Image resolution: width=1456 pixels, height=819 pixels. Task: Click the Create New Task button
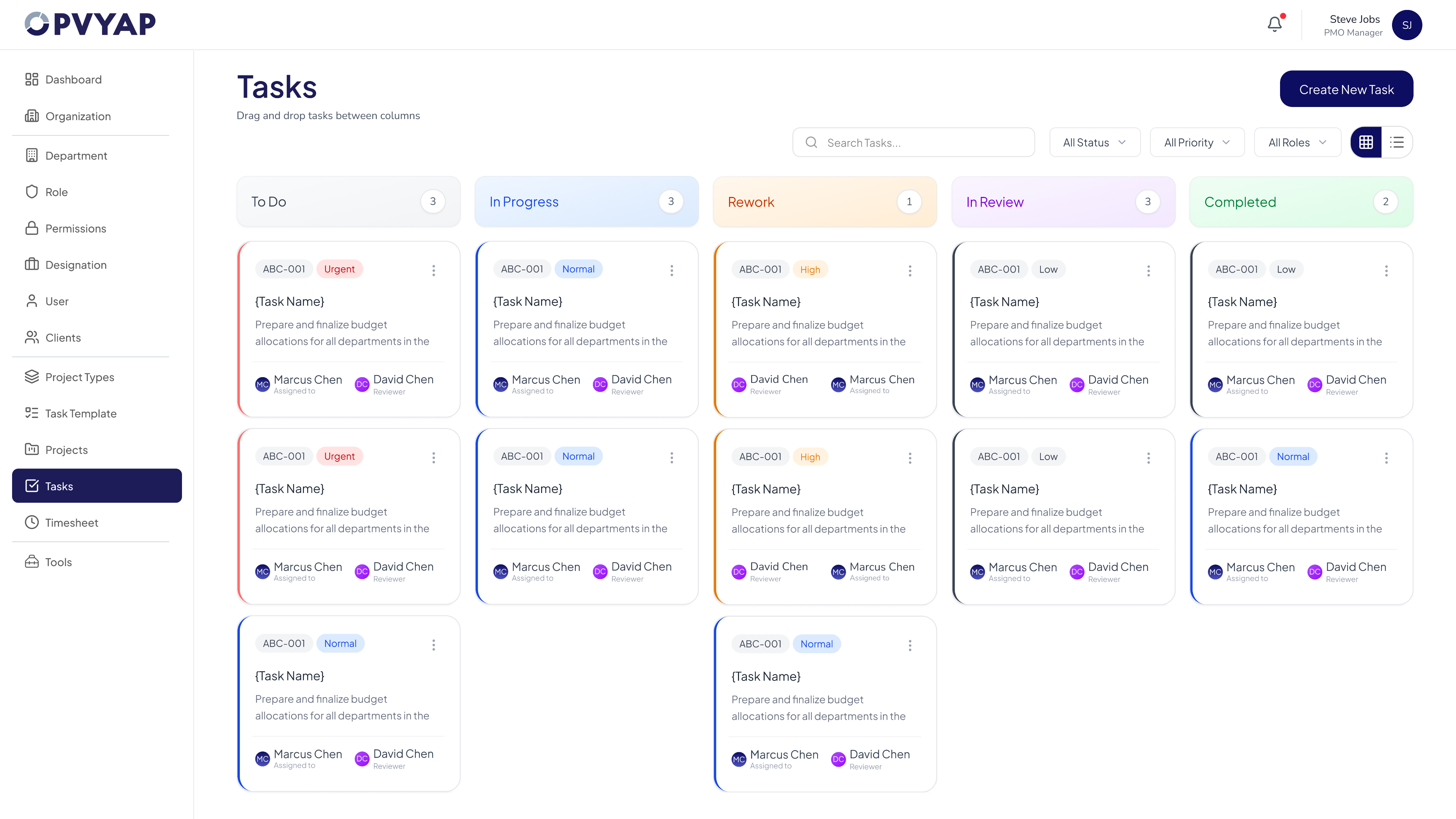[x=1347, y=89]
